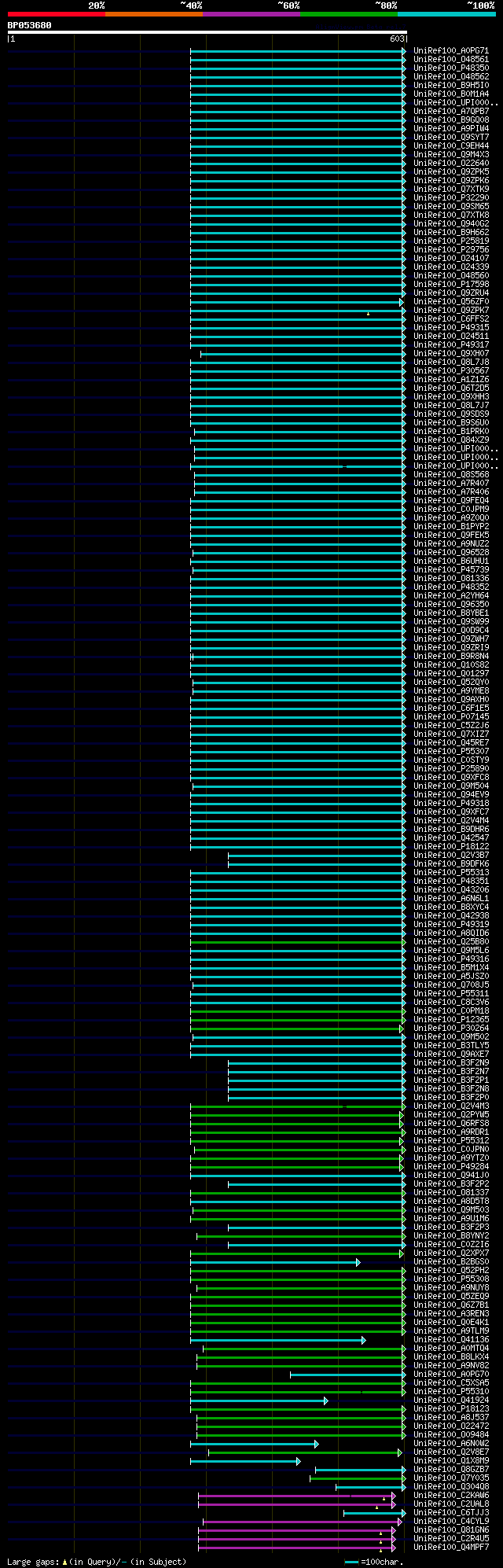Select label UniRef100_B9DFK6
The image size is (503, 1568).
(451, 864)
